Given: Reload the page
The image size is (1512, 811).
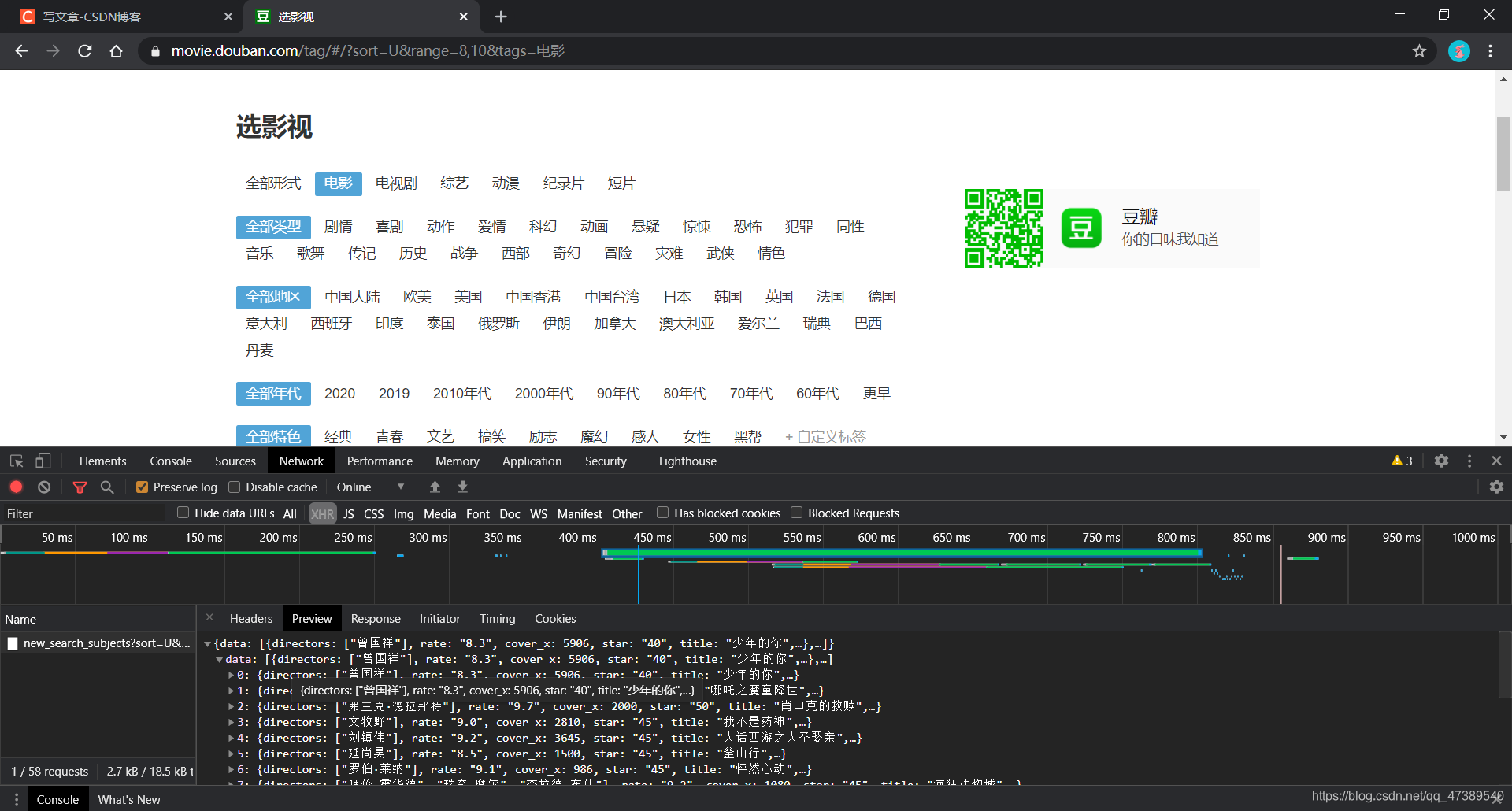Looking at the screenshot, I should tap(85, 51).
